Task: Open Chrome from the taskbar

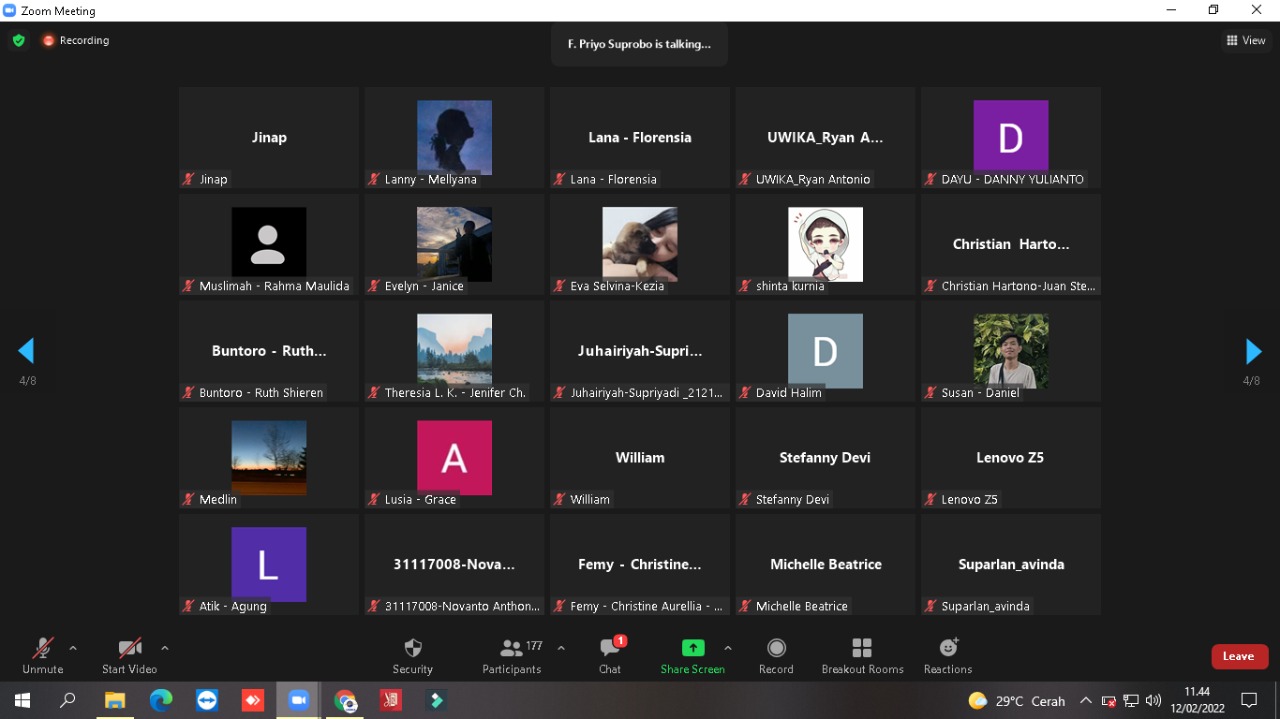Action: point(345,701)
